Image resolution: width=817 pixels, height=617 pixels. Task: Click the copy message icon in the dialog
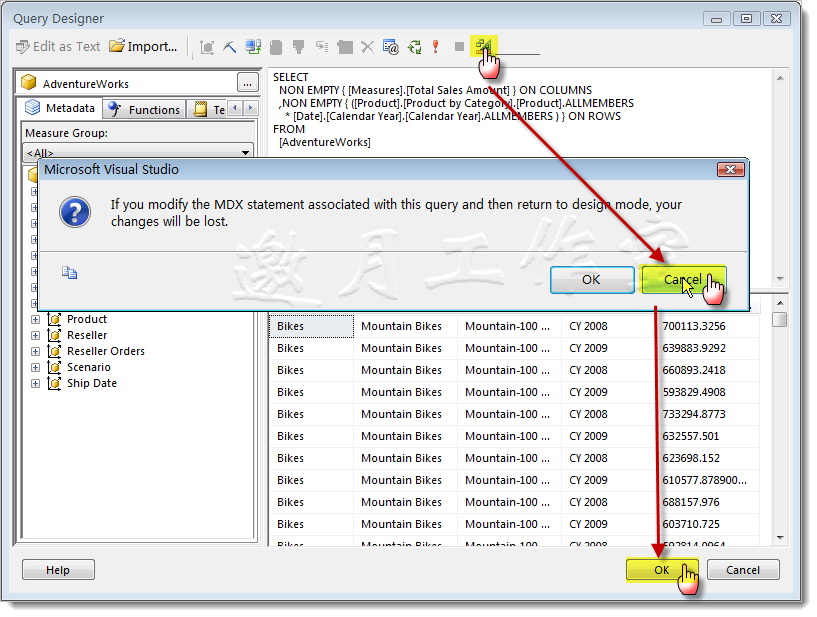[69, 273]
